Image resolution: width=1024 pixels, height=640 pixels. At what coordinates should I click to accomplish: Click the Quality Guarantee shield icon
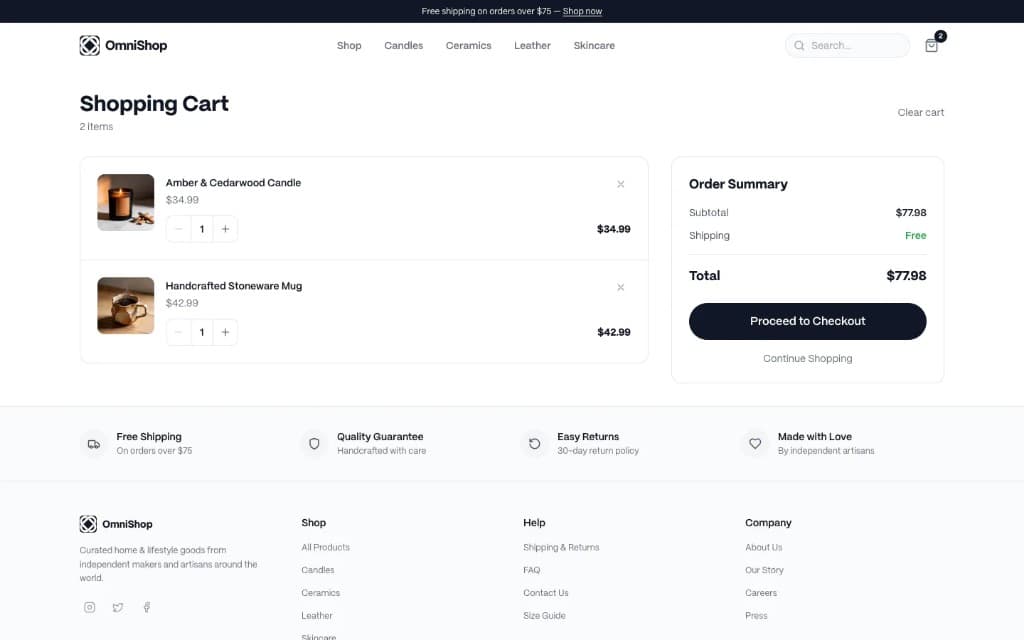314,444
